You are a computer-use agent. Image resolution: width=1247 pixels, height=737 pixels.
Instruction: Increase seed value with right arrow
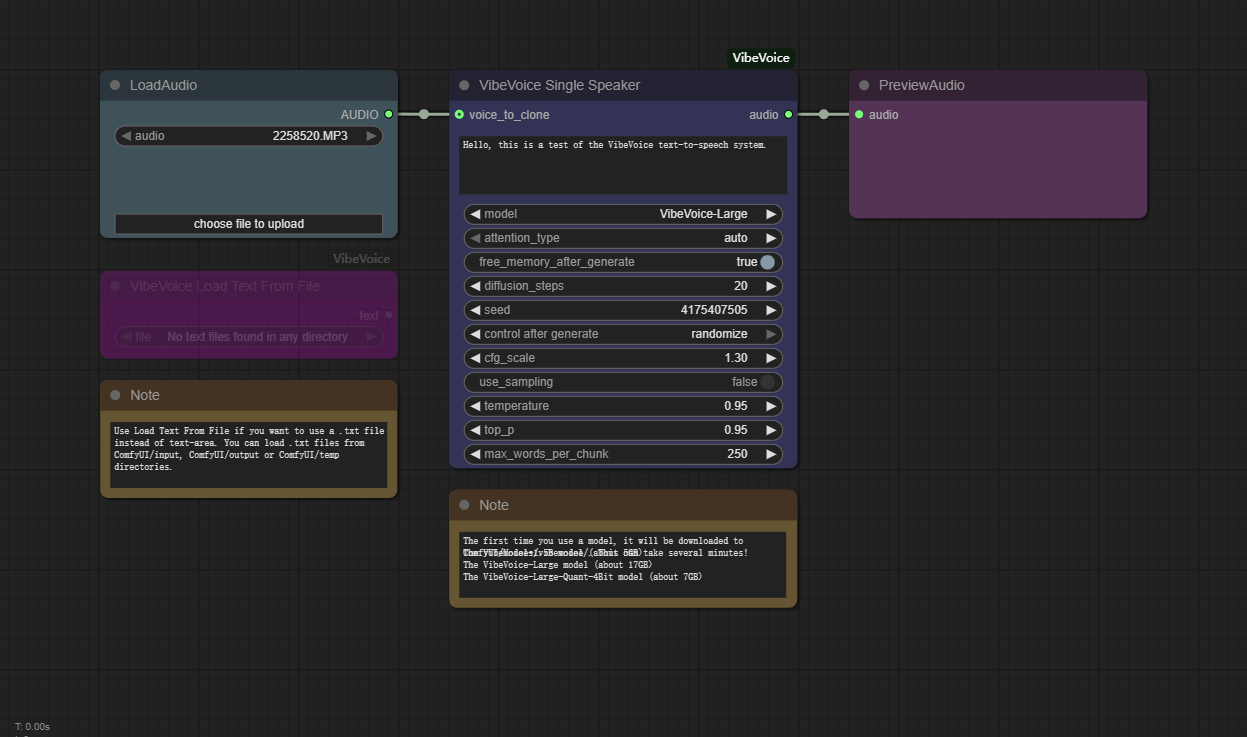point(771,310)
